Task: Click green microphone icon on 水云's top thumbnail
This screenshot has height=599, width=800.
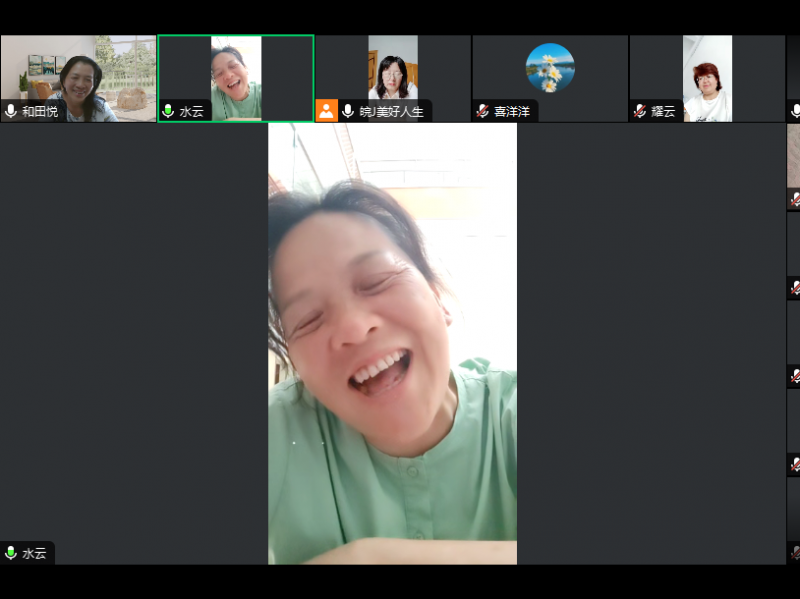Action: tap(169, 112)
